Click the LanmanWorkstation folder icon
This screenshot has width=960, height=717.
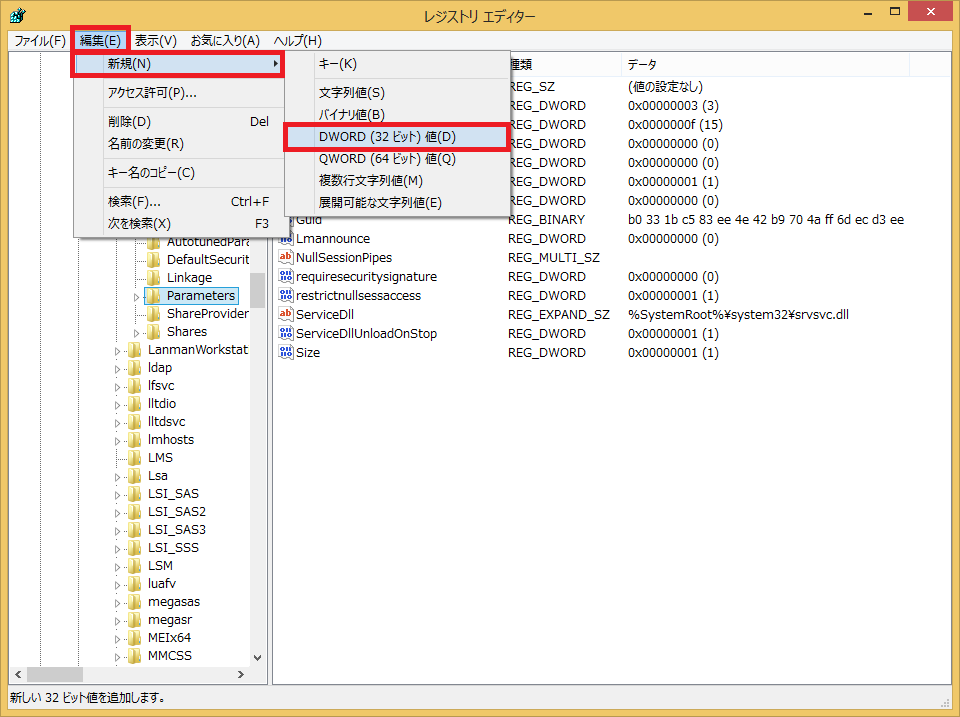pyautogui.click(x=135, y=350)
